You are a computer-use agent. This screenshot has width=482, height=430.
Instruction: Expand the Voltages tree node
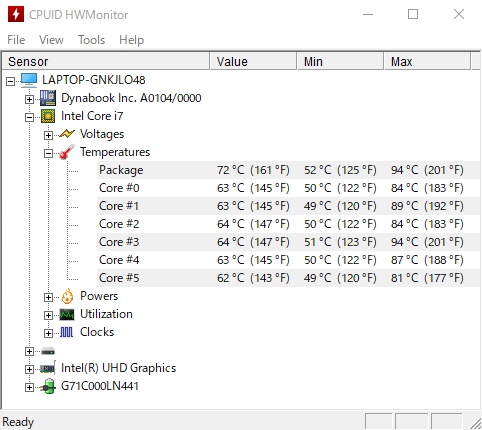[x=48, y=135]
